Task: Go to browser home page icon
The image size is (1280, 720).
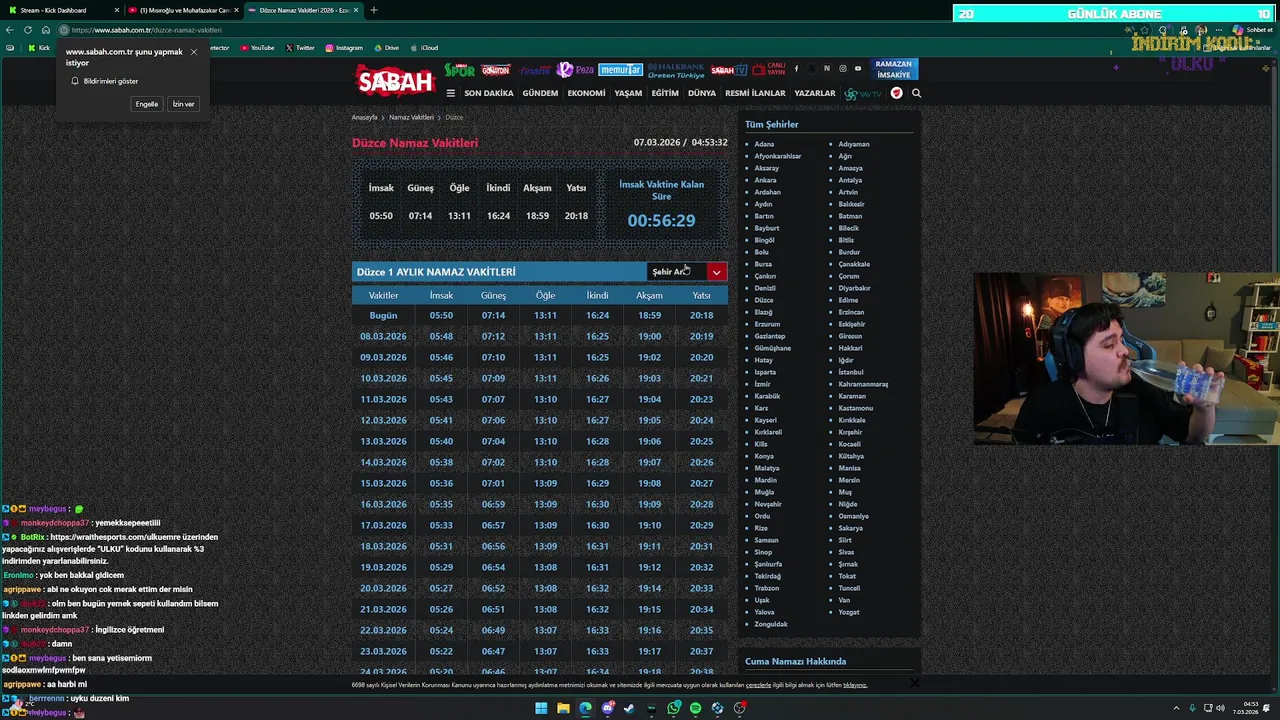Action: (45, 30)
